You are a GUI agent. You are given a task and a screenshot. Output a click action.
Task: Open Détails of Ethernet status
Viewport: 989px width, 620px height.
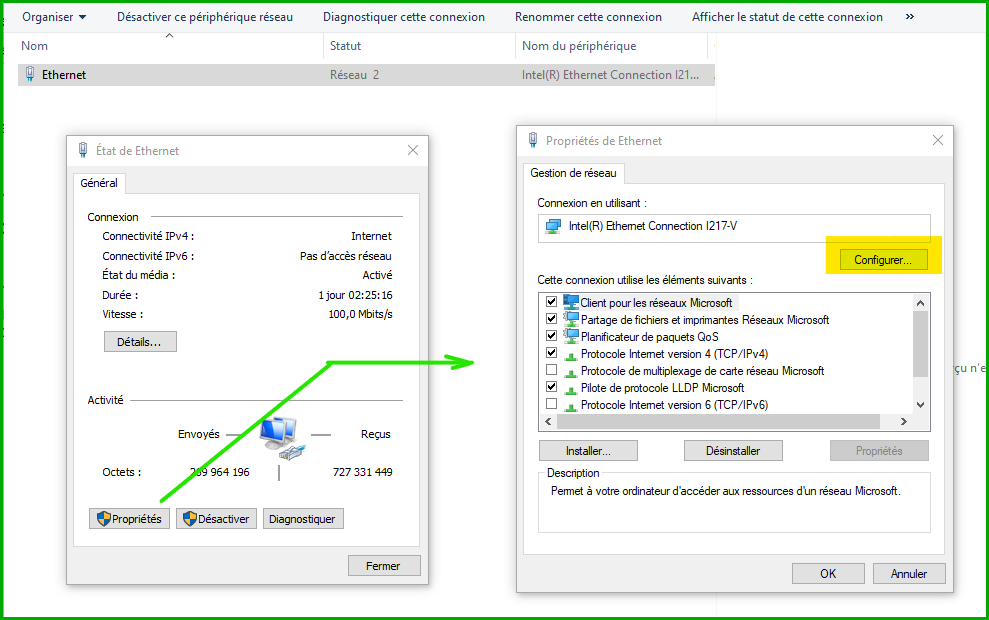pos(140,342)
